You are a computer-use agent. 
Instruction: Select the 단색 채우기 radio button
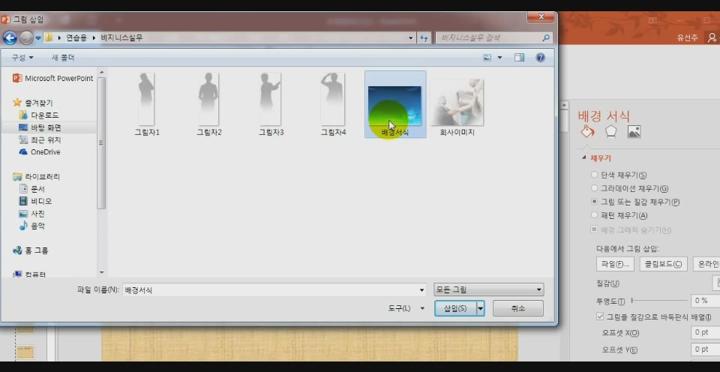pyautogui.click(x=594, y=175)
